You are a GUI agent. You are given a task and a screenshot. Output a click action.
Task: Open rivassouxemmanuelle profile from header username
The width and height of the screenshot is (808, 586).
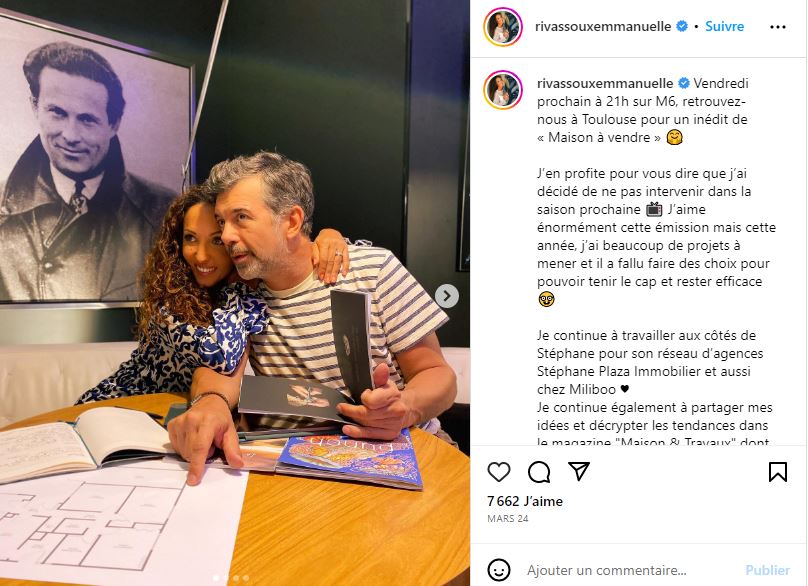click(603, 26)
